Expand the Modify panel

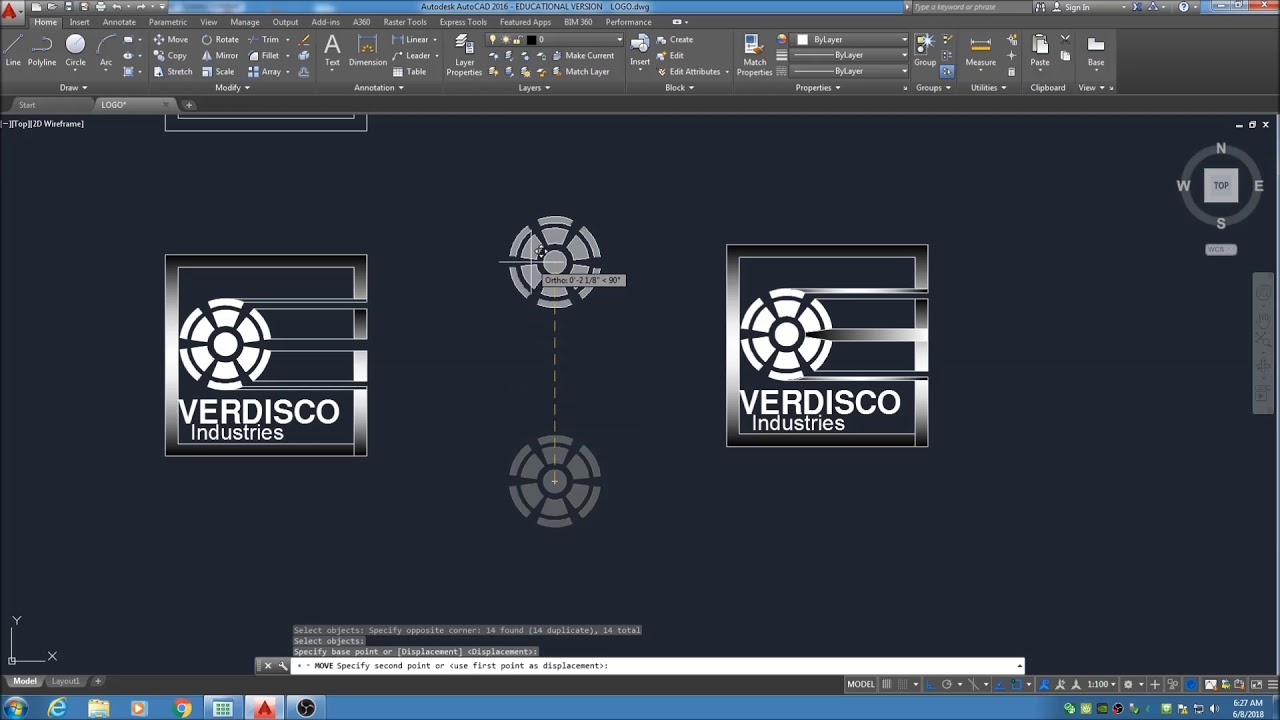point(232,88)
